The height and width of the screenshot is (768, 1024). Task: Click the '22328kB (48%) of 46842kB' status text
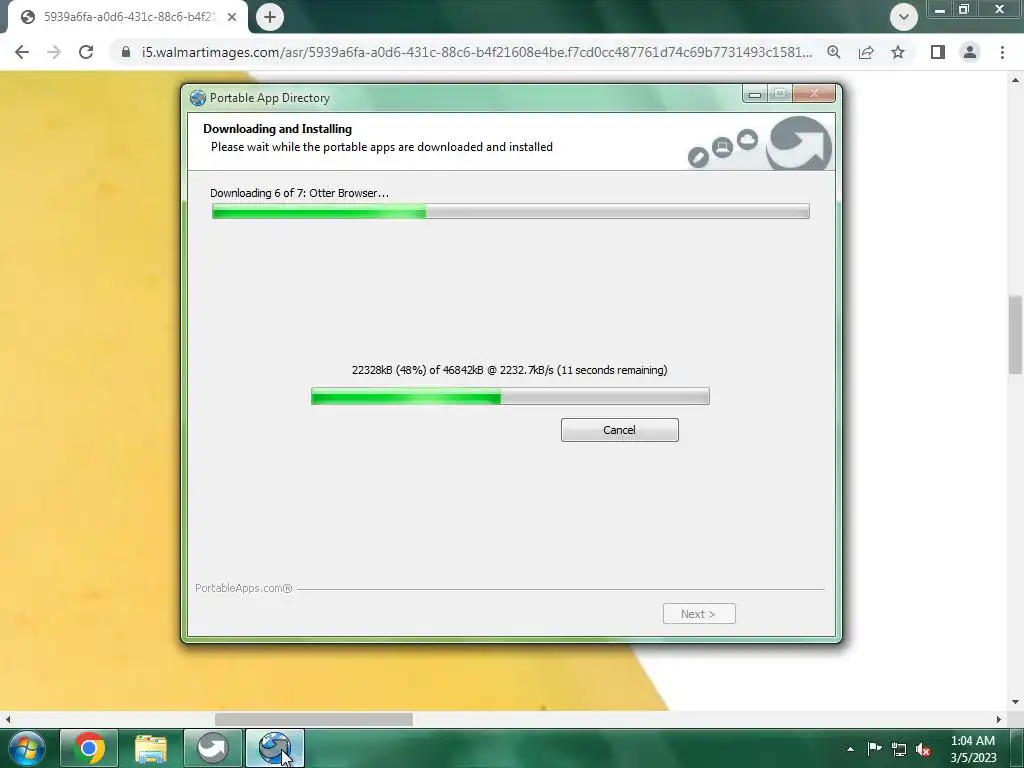pyautogui.click(x=509, y=370)
